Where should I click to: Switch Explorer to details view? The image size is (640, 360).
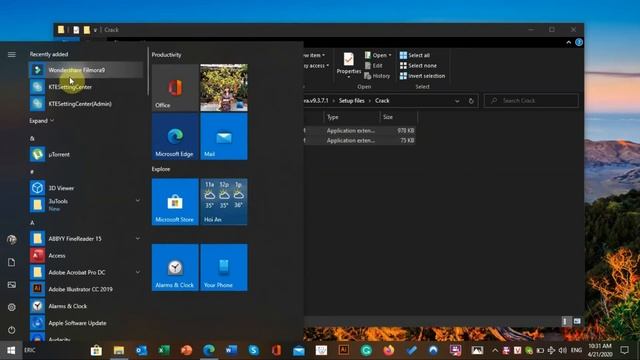tap(565, 321)
